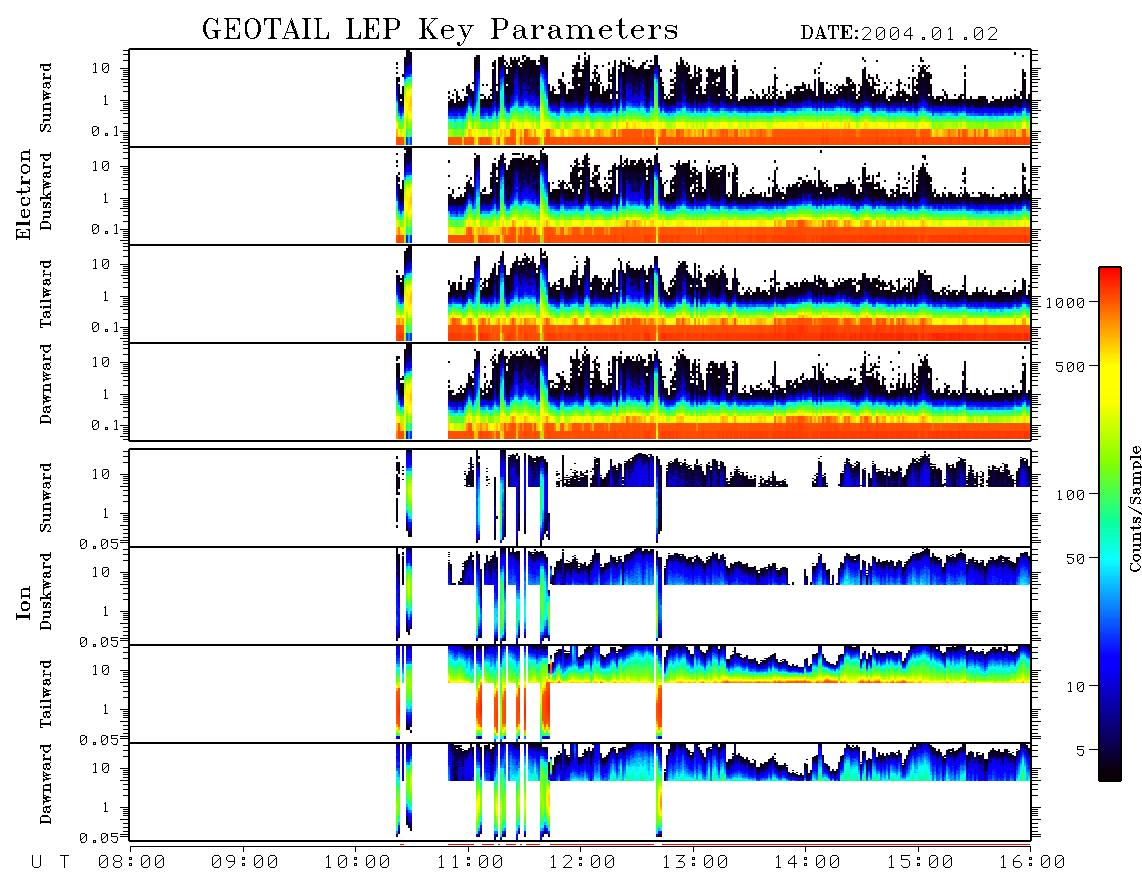
Task: Click the Electron Duskward spectrogram panel
Action: click(580, 195)
